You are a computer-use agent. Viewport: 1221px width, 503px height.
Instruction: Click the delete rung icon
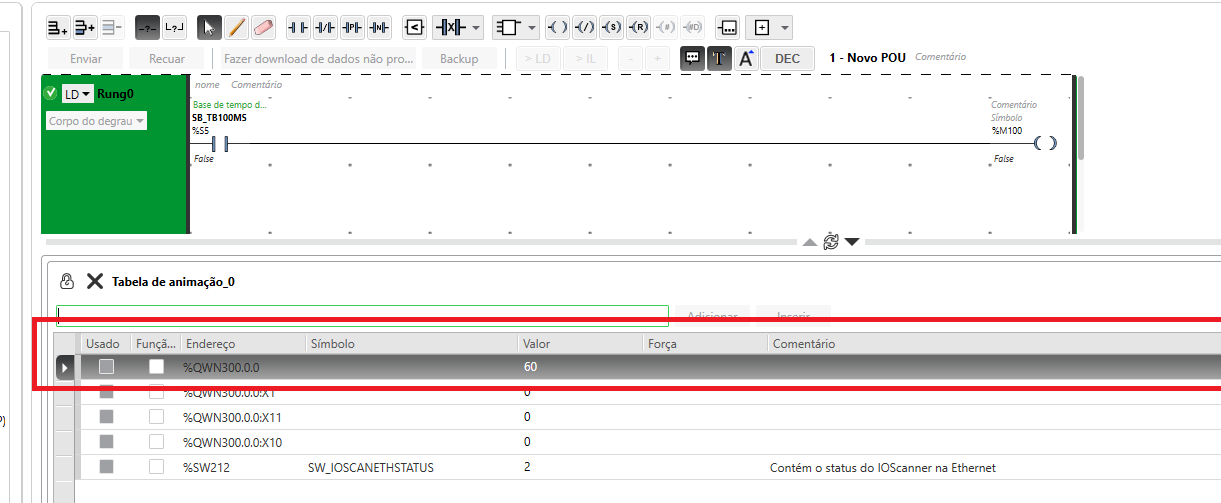[113, 27]
